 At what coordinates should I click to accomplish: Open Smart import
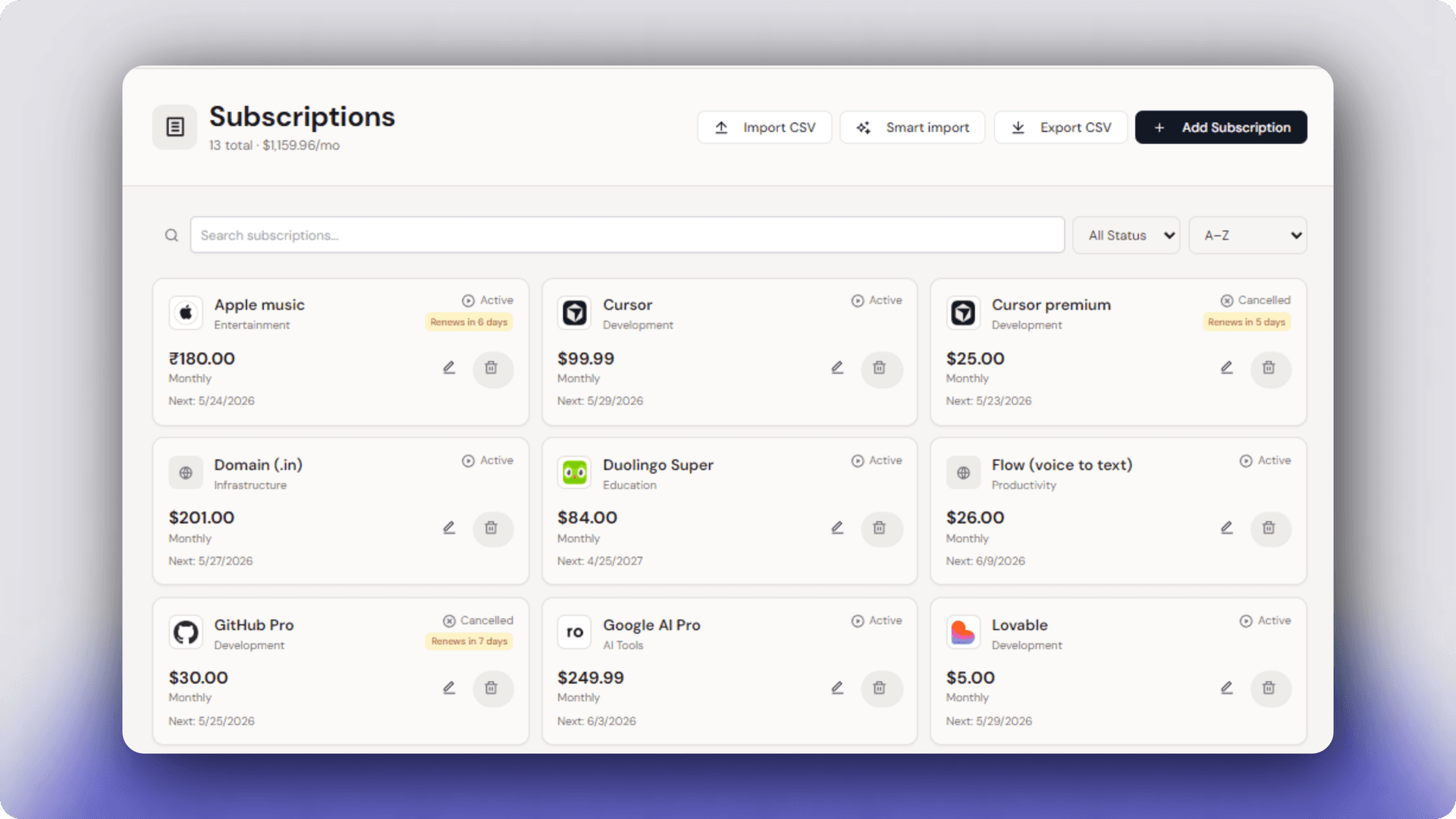pos(912,127)
